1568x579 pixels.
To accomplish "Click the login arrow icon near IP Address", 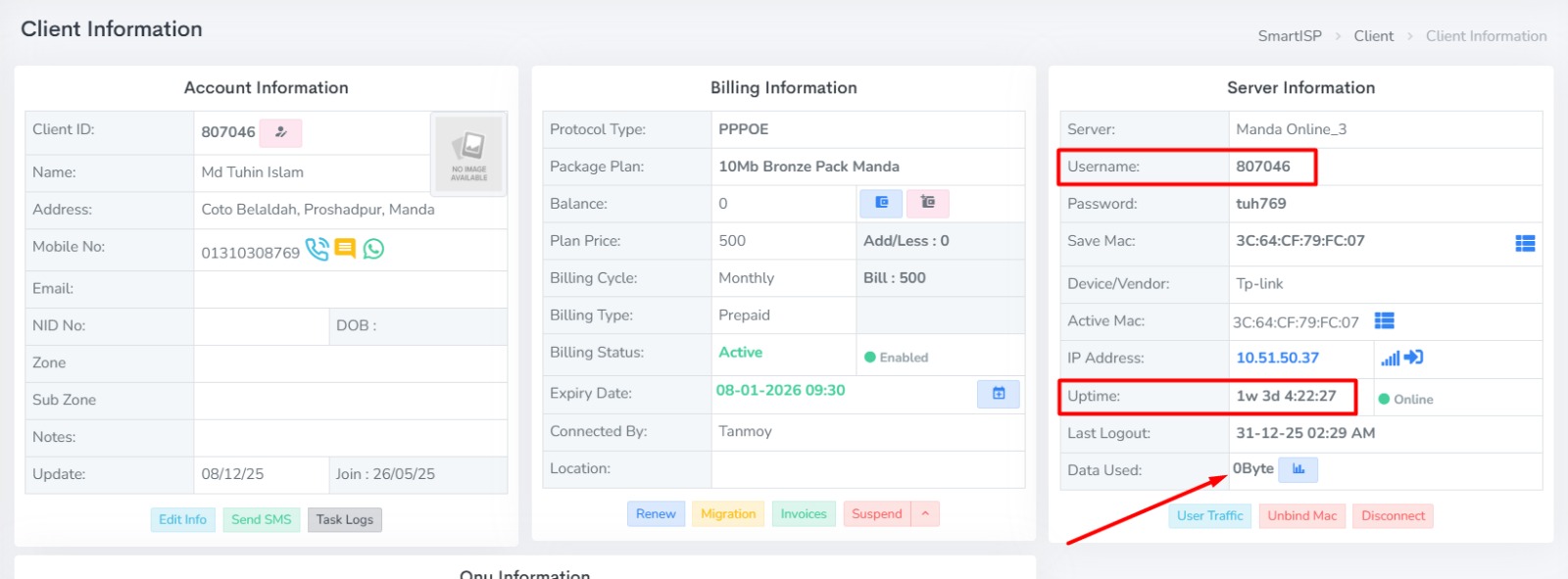I will [x=1413, y=358].
